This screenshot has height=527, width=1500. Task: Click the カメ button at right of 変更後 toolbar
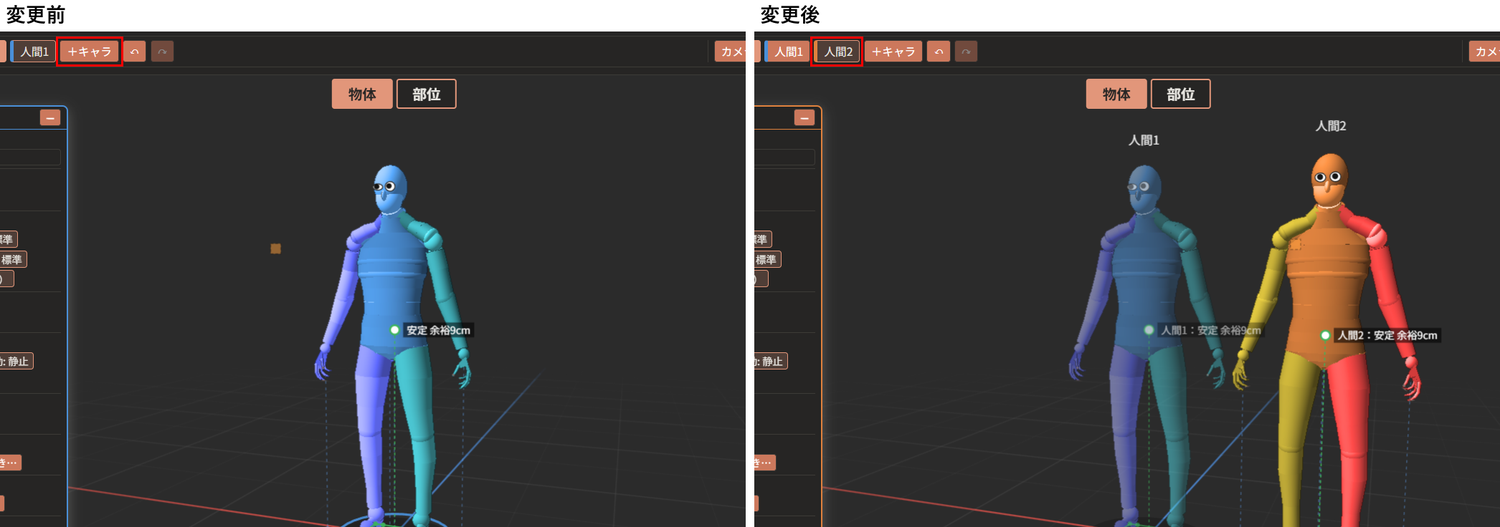pos(1484,51)
